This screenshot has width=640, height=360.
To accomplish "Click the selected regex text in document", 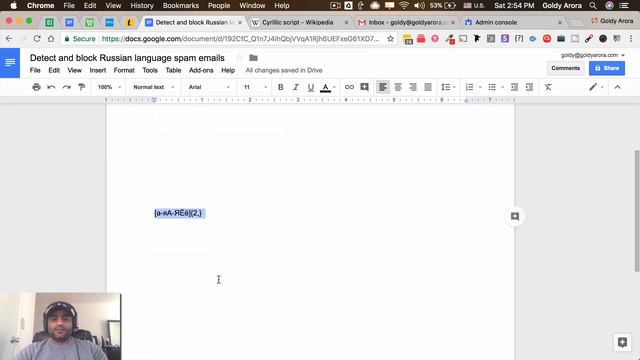I will (x=178, y=213).
